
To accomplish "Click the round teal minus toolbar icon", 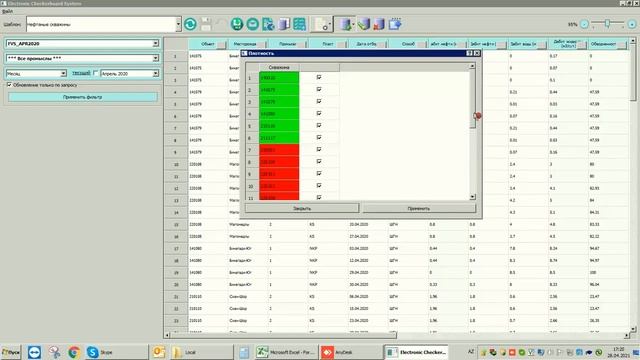I will click(x=253, y=24).
